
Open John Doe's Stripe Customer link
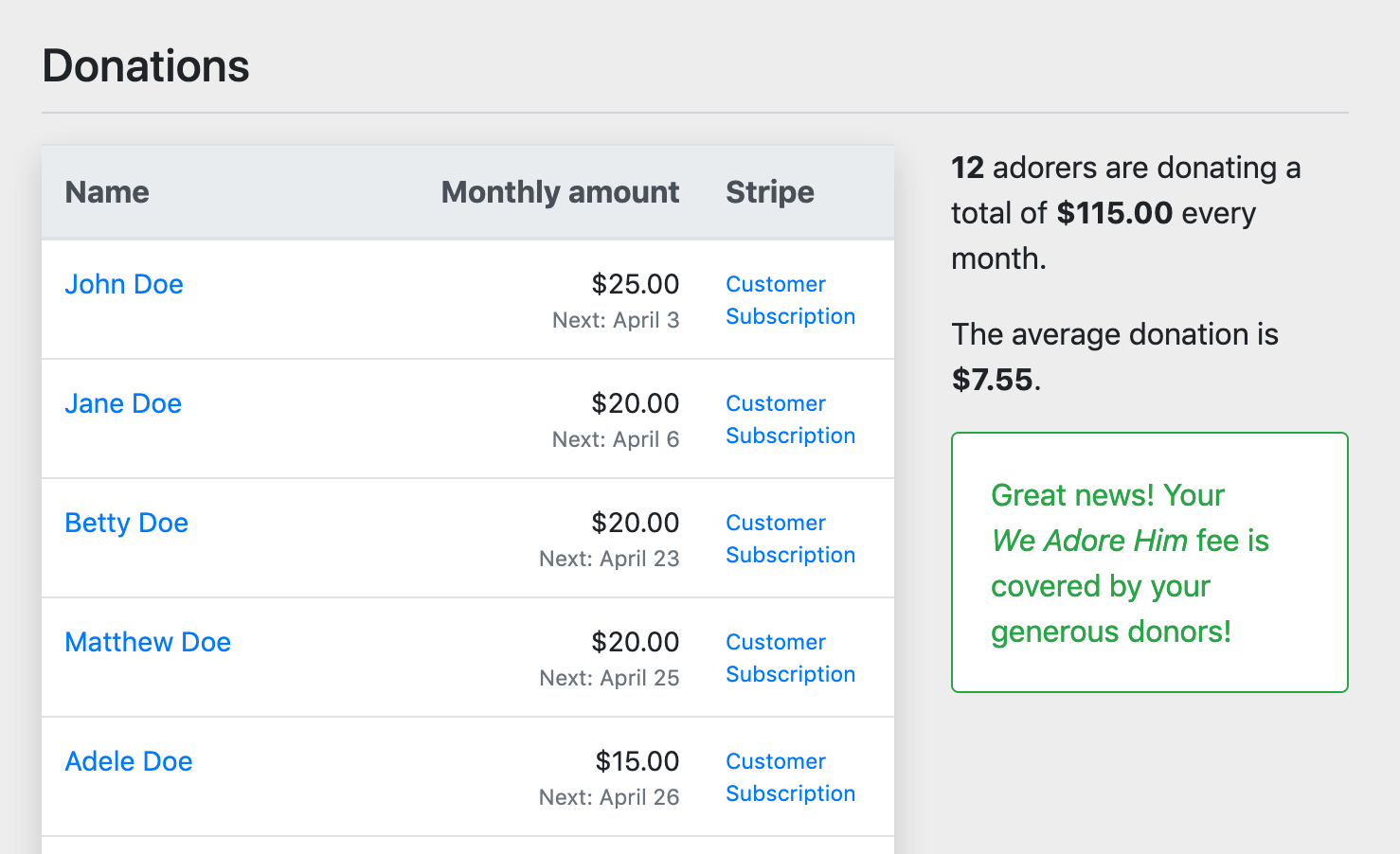776,284
